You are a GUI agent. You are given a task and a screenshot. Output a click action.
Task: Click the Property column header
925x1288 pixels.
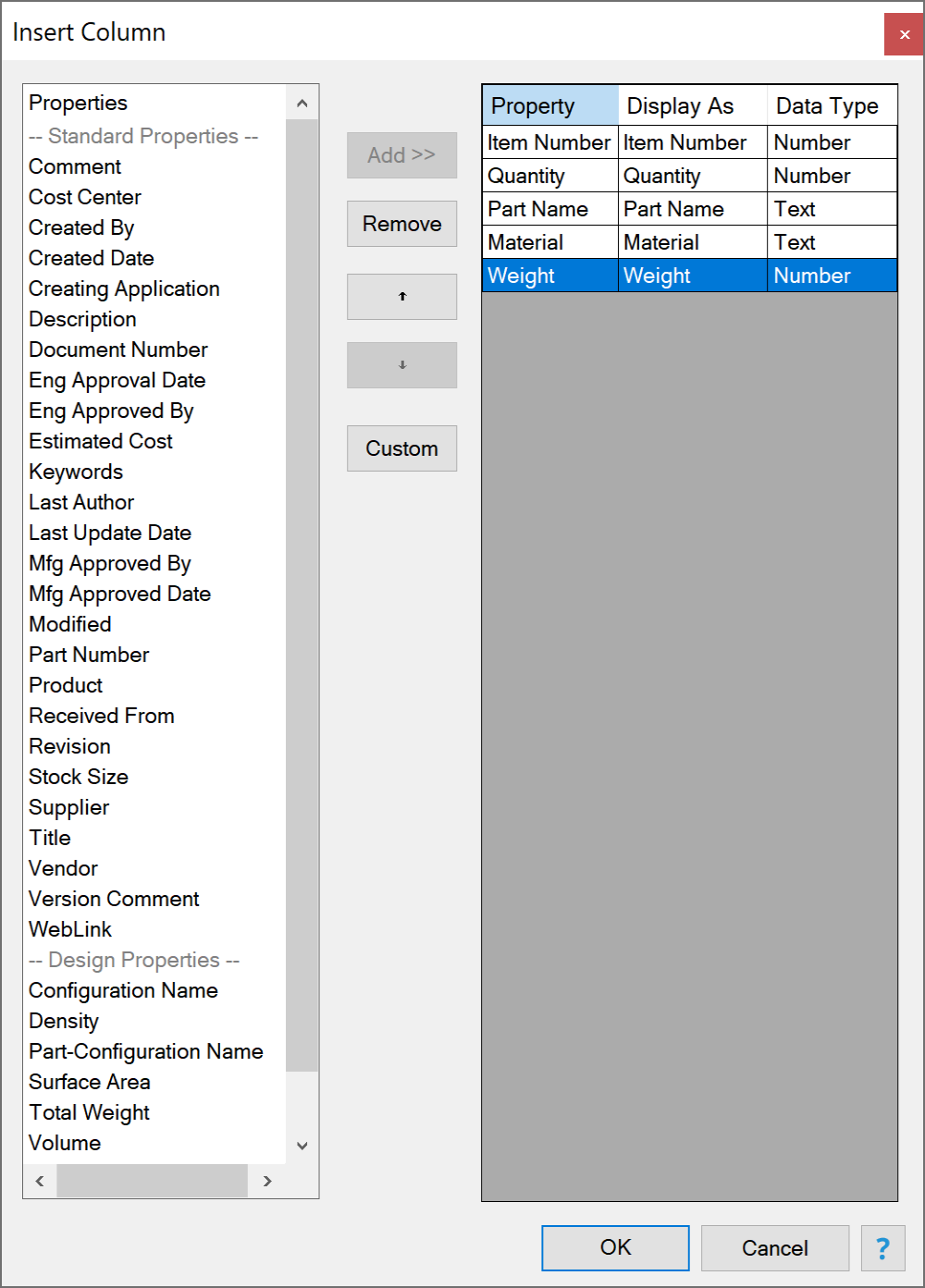(550, 105)
